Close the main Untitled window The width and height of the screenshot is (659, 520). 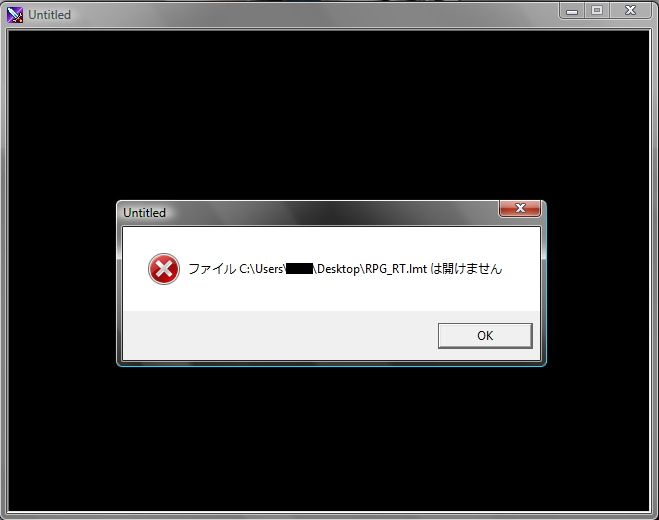[630, 11]
